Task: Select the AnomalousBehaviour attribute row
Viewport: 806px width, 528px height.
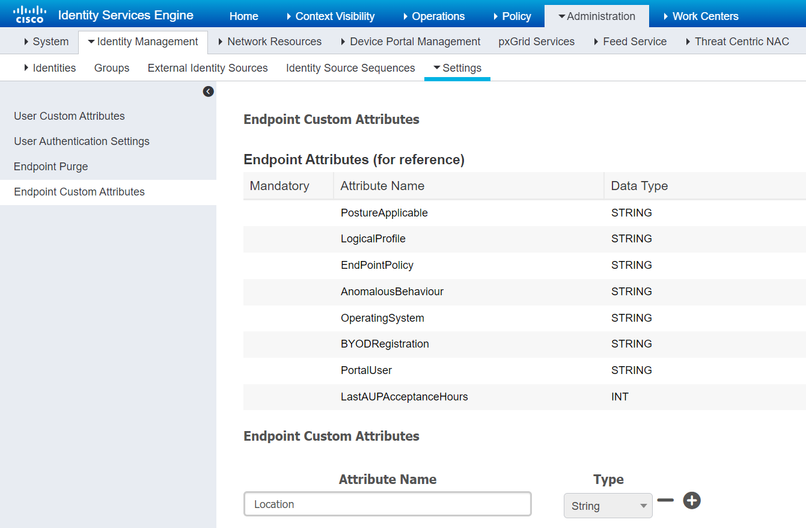Action: pos(524,292)
